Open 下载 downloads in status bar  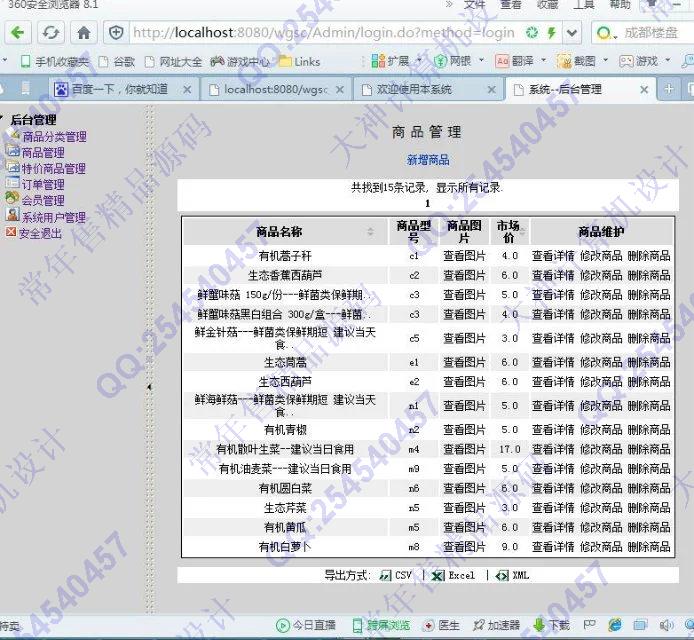tap(551, 625)
